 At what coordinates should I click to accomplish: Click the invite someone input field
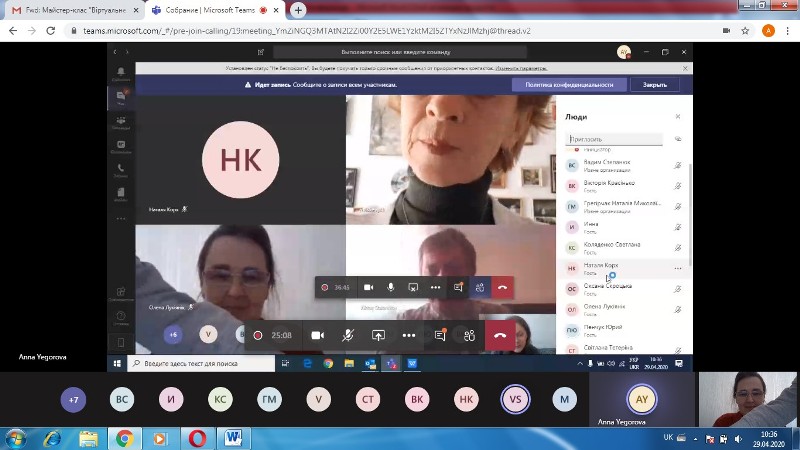click(616, 139)
